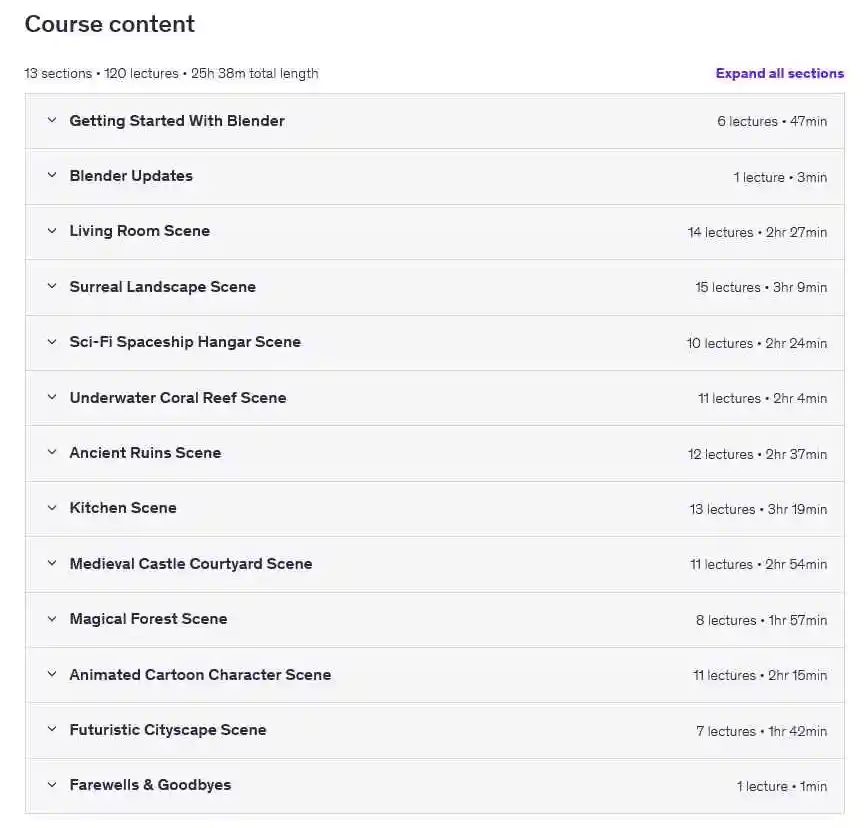Image resolution: width=864 pixels, height=828 pixels.
Task: Click the 15 lectures 3hr 9min label
Action: click(761, 288)
